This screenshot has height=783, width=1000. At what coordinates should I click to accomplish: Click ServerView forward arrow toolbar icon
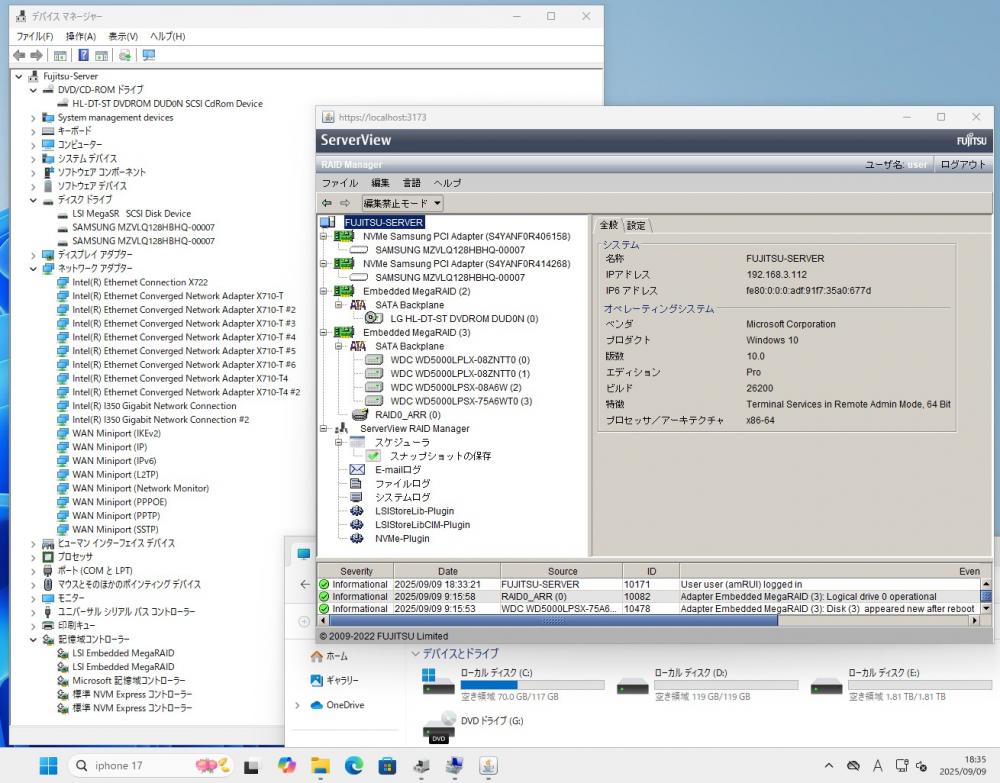coord(345,203)
